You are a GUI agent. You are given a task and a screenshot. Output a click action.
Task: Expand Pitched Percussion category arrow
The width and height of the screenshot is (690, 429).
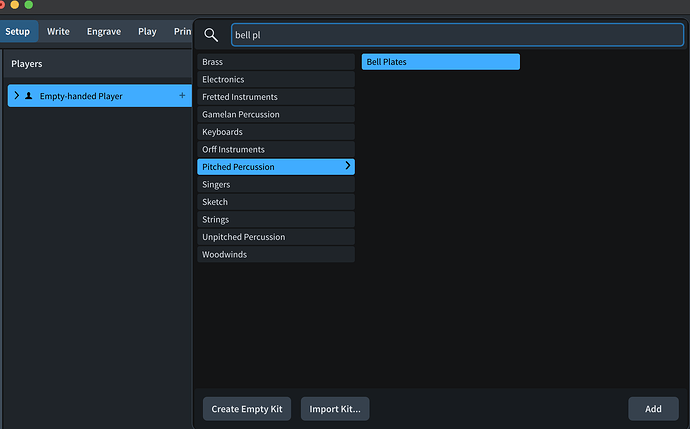click(x=347, y=167)
